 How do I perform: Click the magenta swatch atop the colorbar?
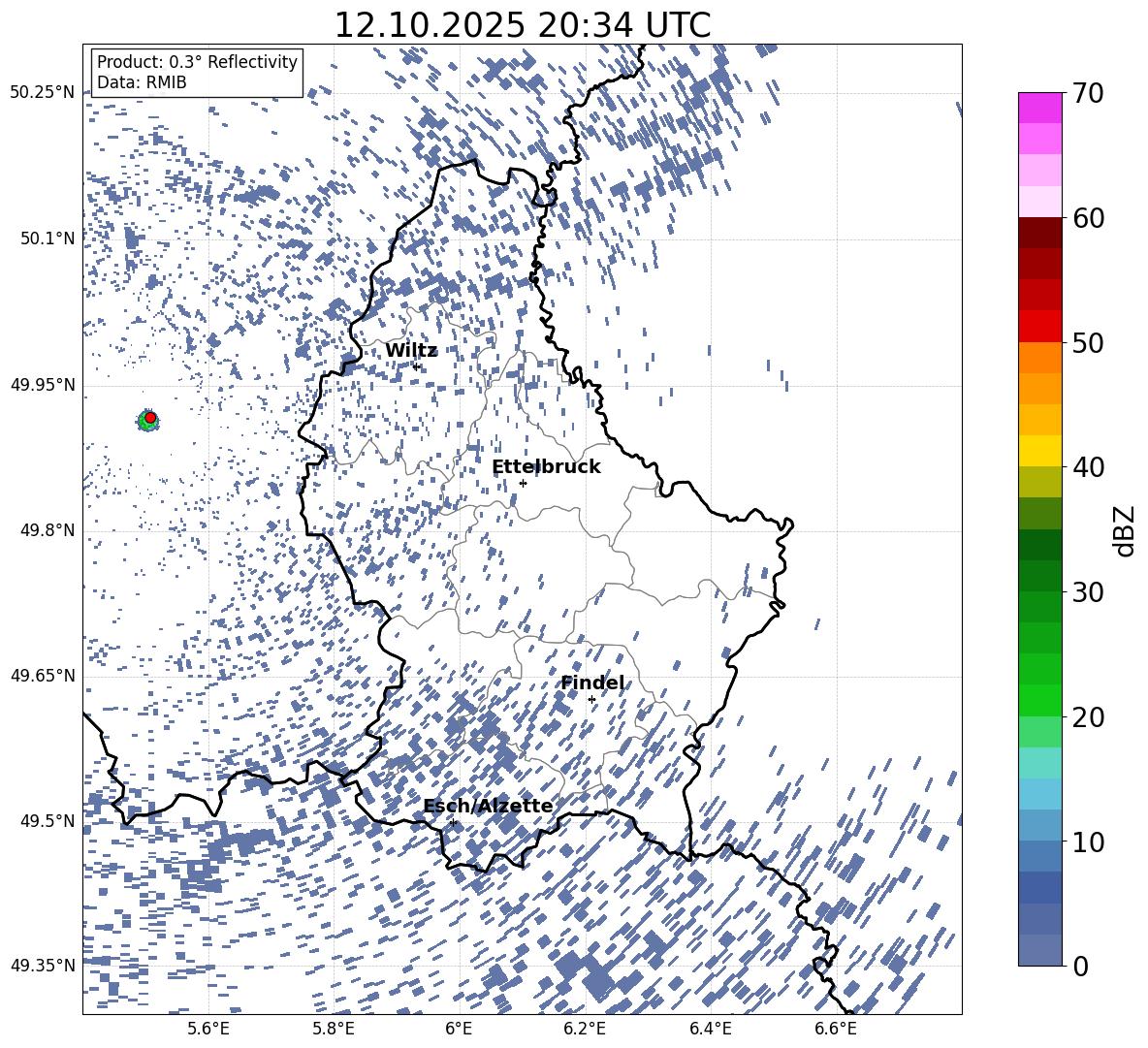point(1039,109)
